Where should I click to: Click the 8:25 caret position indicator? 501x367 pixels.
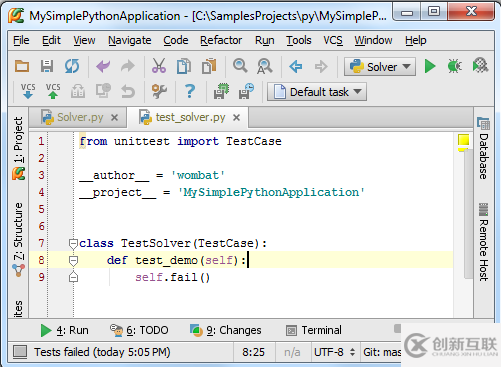tap(253, 352)
